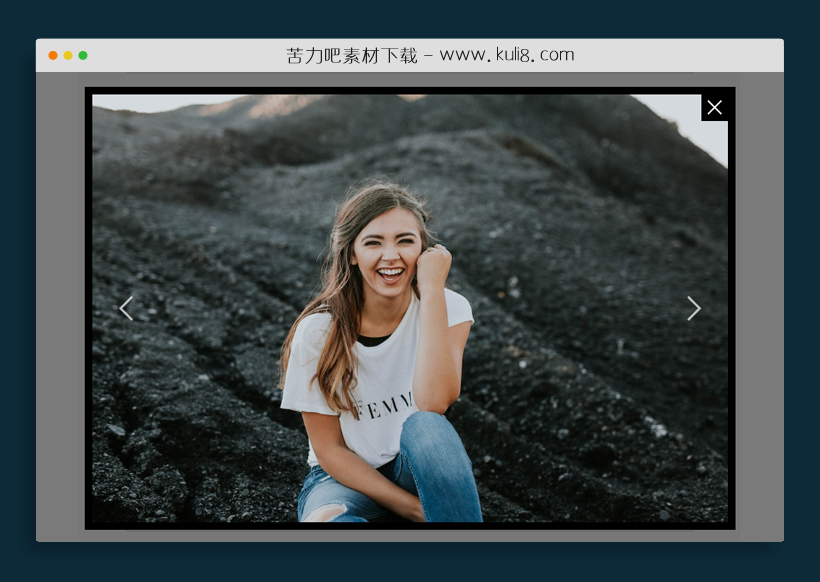
Task: Hit the green dot in title bar
Action: (83, 55)
